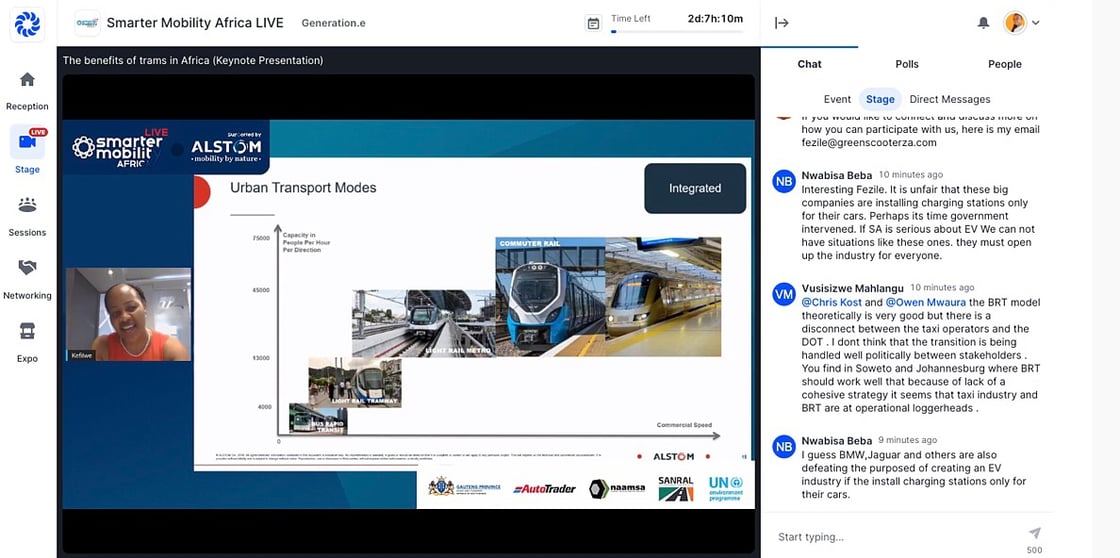Open the Sessions section
Viewport: 1120px width, 558px height.
27,217
